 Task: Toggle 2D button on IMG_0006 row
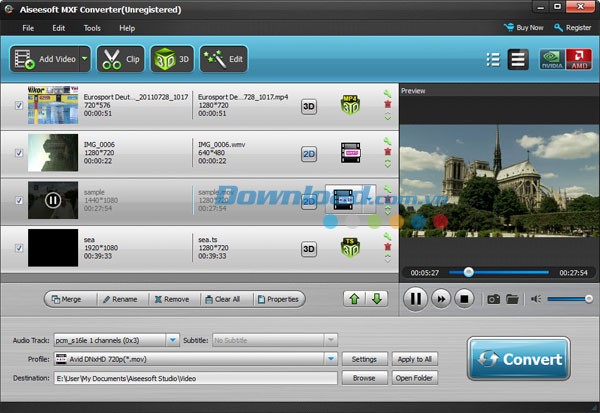click(x=309, y=154)
